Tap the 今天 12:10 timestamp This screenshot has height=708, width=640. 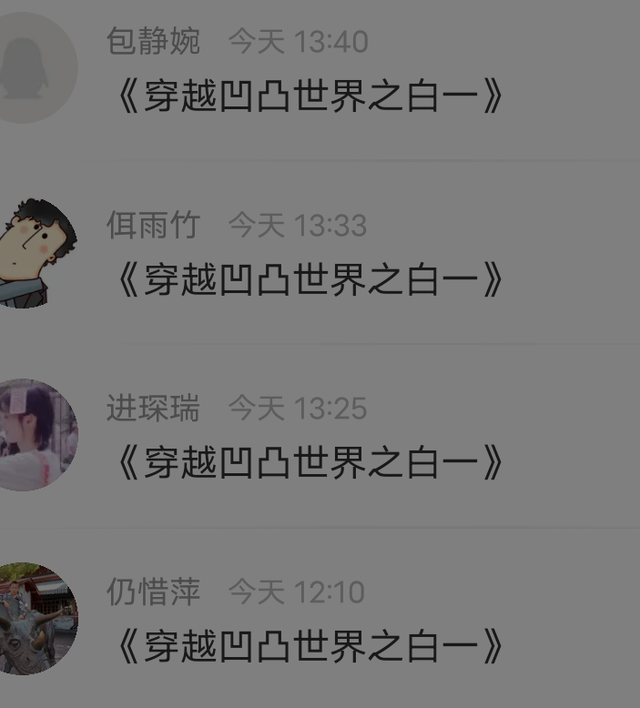pos(296,592)
